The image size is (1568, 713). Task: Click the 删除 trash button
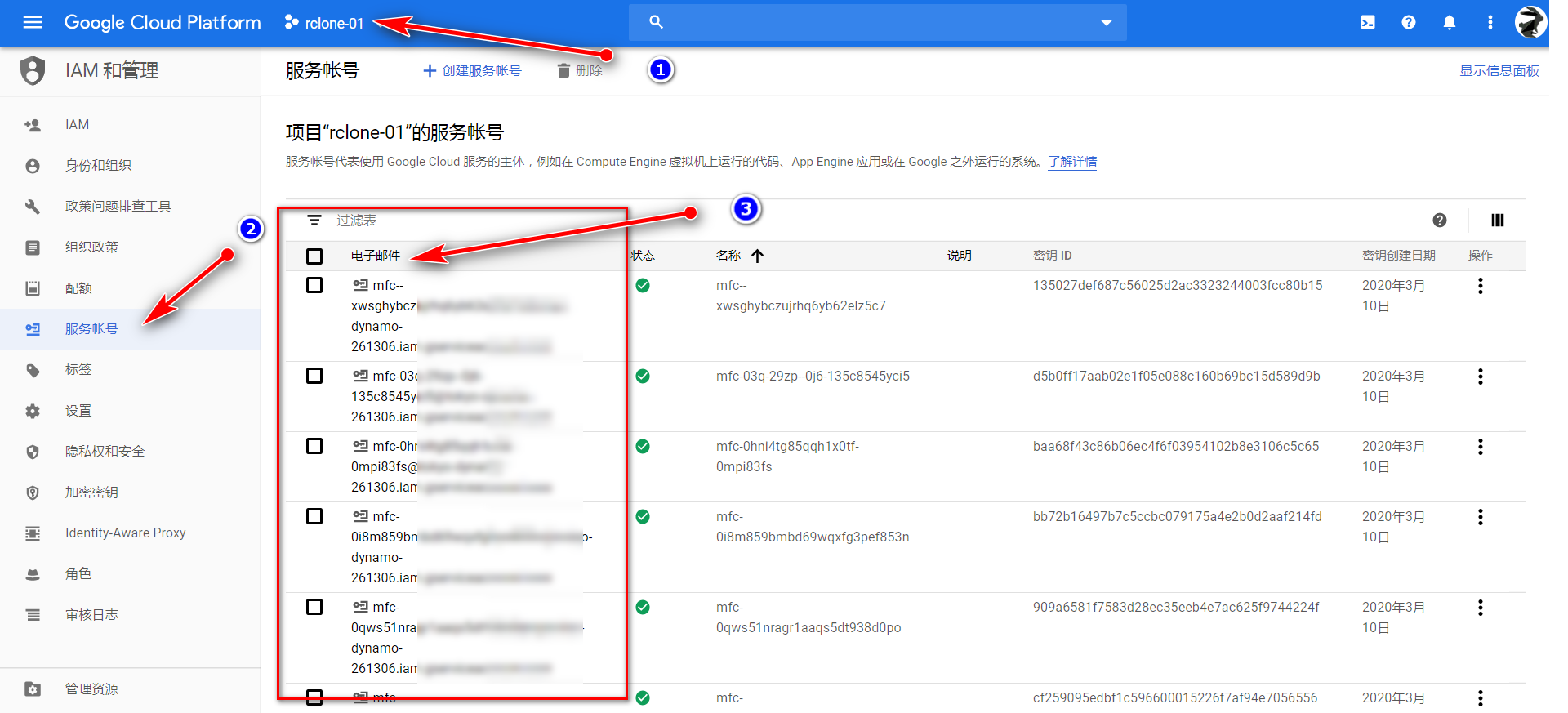point(580,71)
